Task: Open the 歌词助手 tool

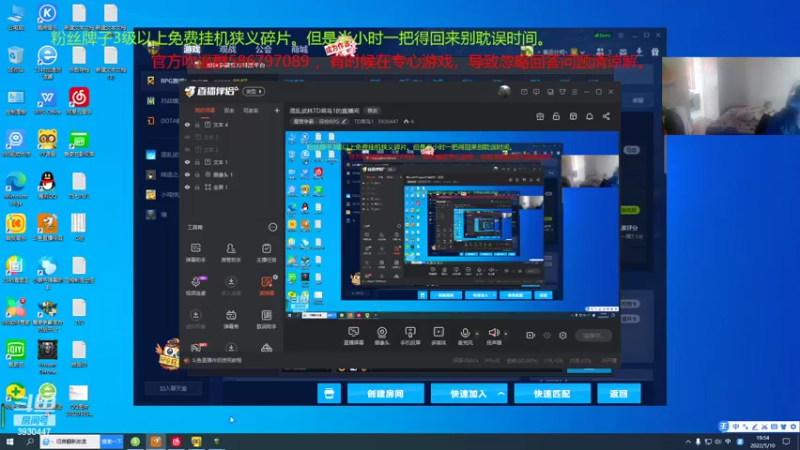Action: [266, 319]
